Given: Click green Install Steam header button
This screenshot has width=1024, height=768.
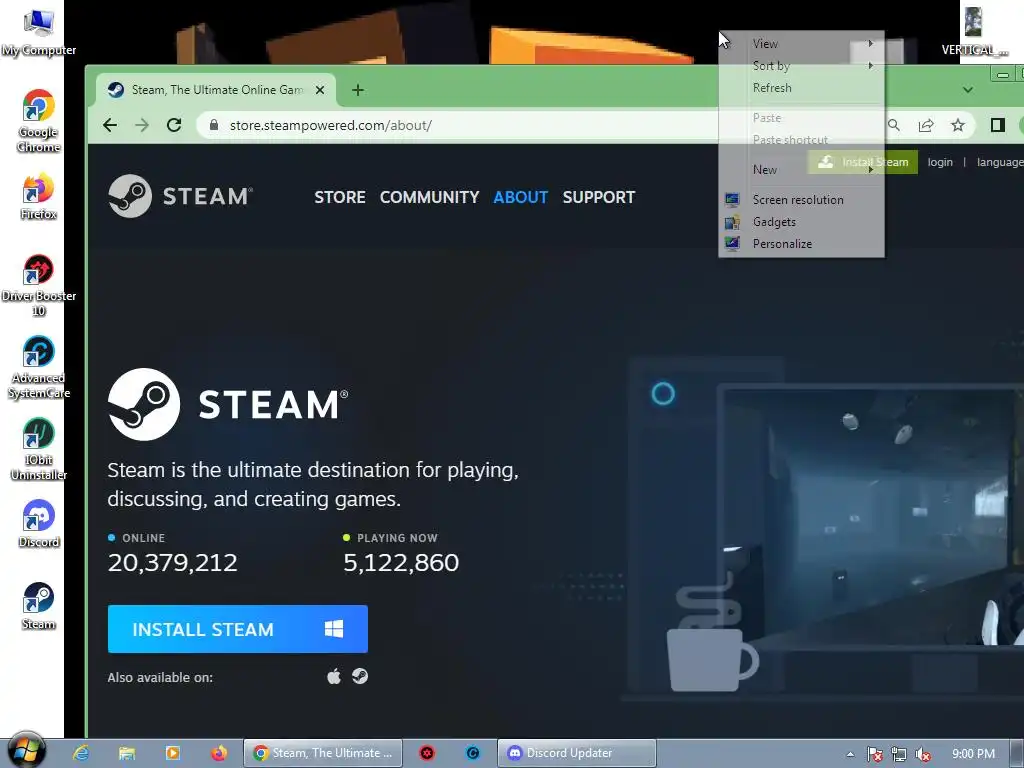Looking at the screenshot, I should pos(863,162).
